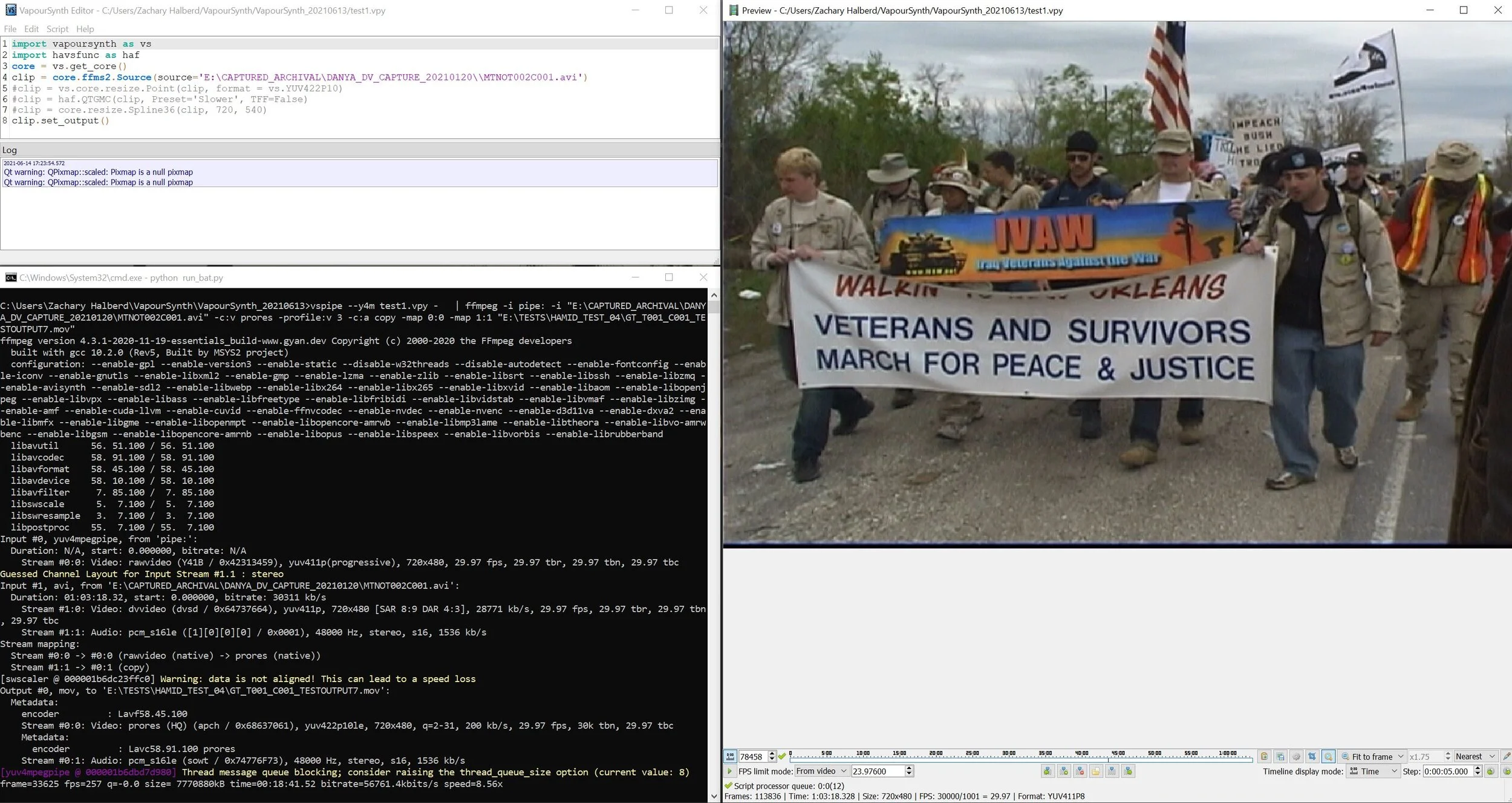Minimize the cmd.exe window
The image size is (1512, 803).
click(635, 278)
